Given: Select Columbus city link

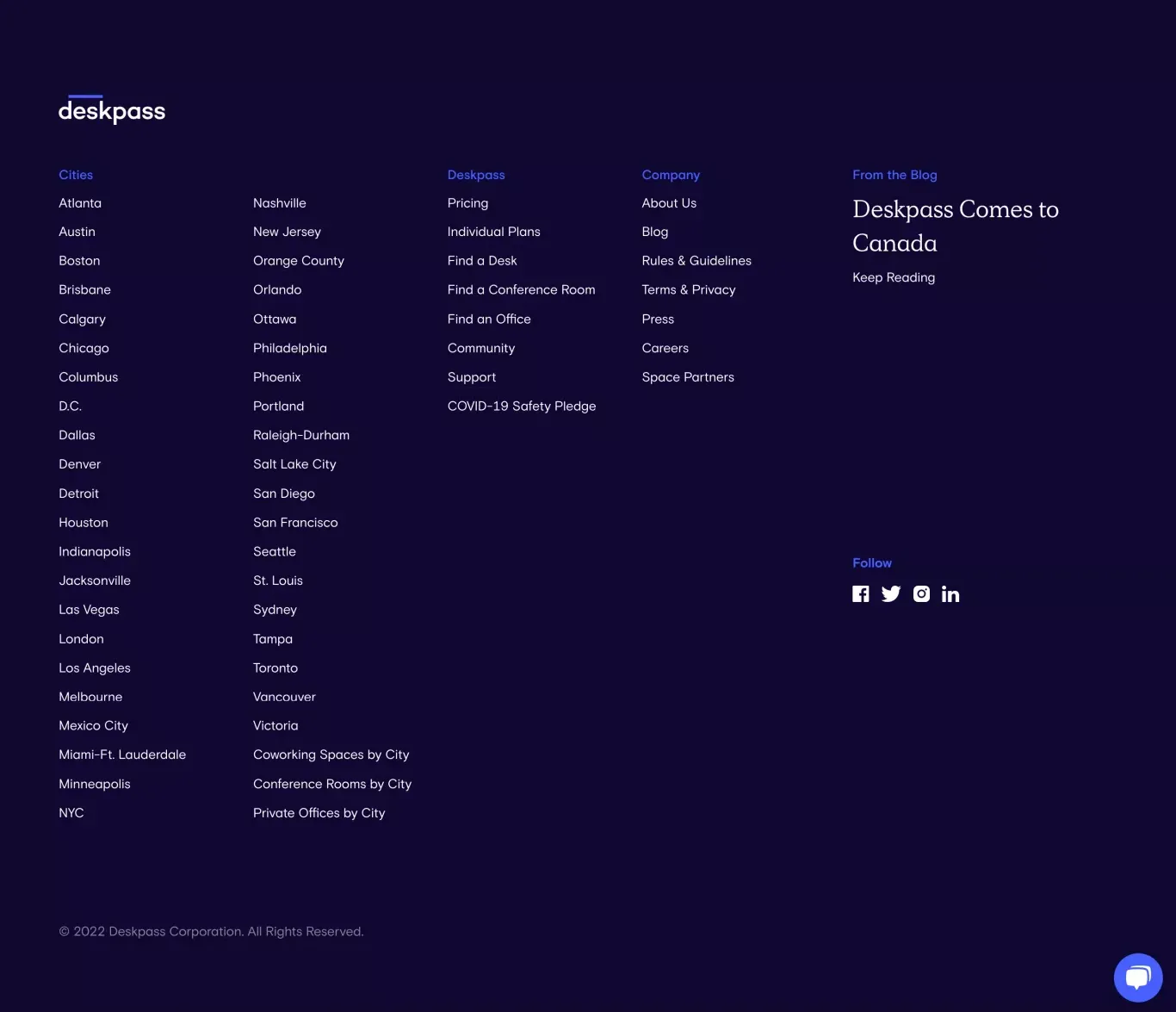Looking at the screenshot, I should [x=88, y=377].
